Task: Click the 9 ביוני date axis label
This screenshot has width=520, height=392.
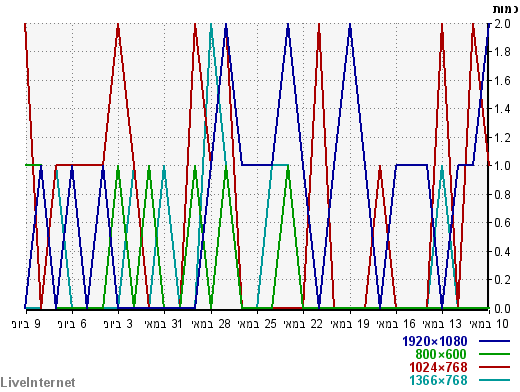Action: point(26,324)
